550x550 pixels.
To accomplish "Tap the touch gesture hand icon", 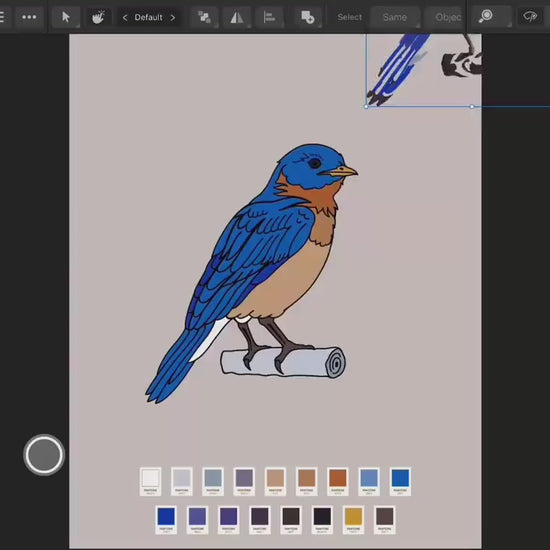I will click(x=98, y=17).
